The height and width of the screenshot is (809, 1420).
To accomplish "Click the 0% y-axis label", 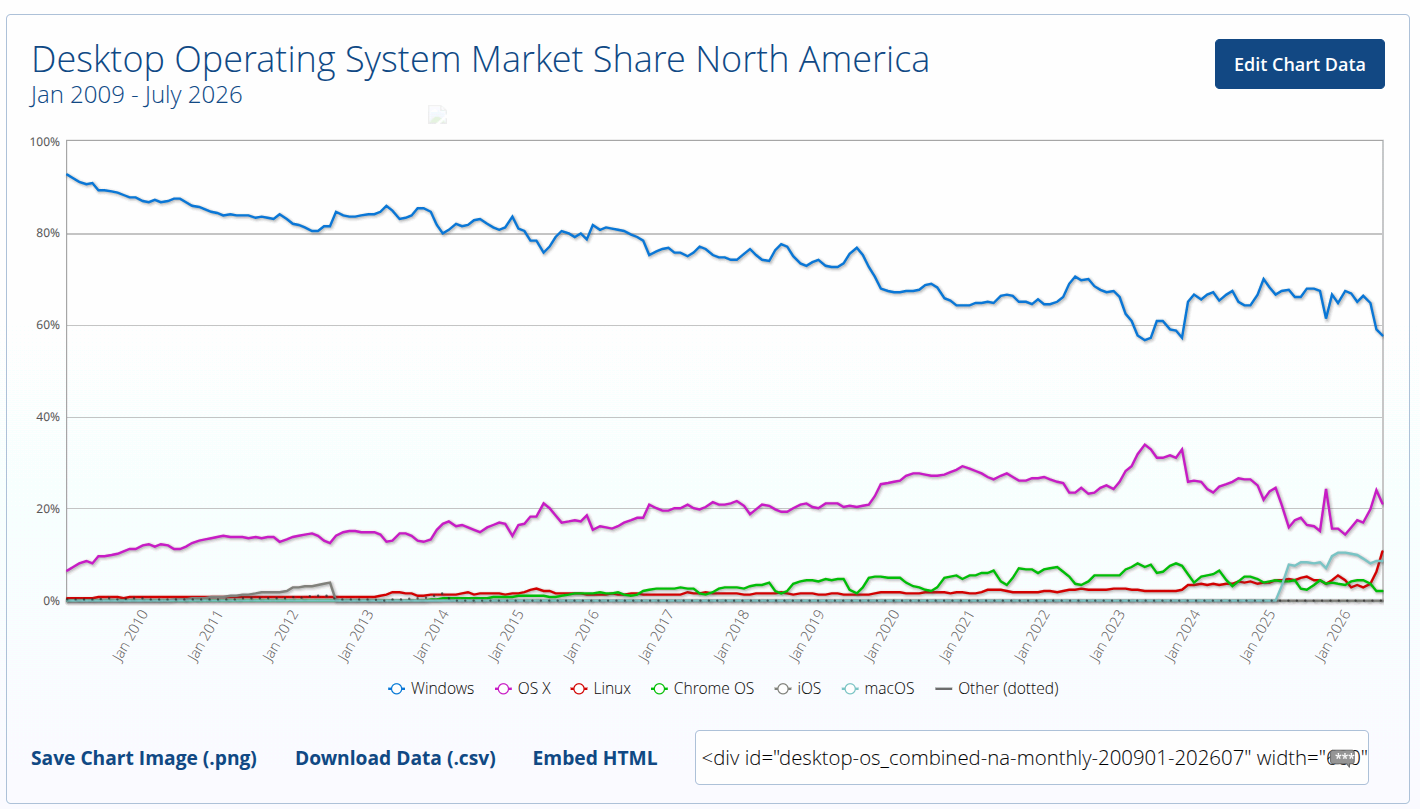I will click(53, 601).
